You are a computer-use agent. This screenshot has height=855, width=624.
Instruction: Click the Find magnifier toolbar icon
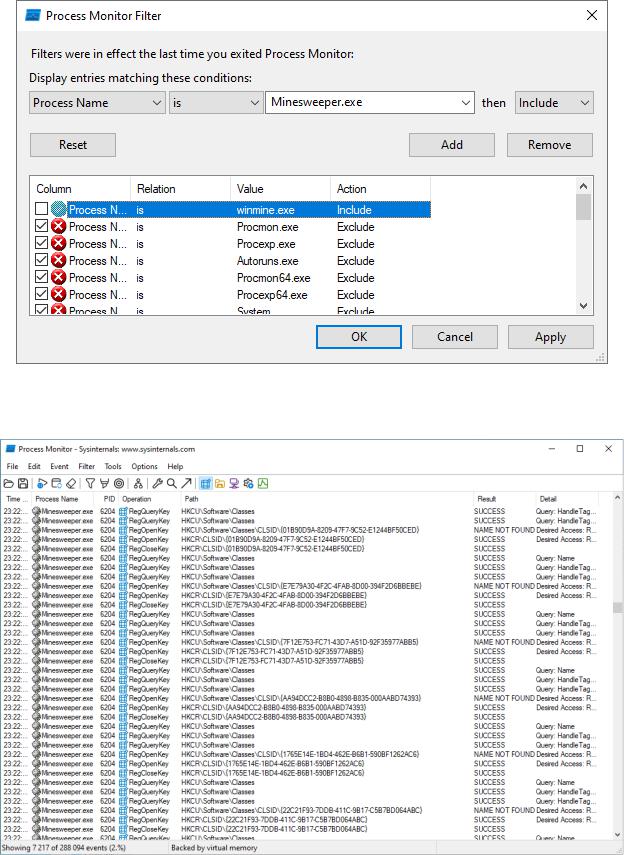(172, 484)
